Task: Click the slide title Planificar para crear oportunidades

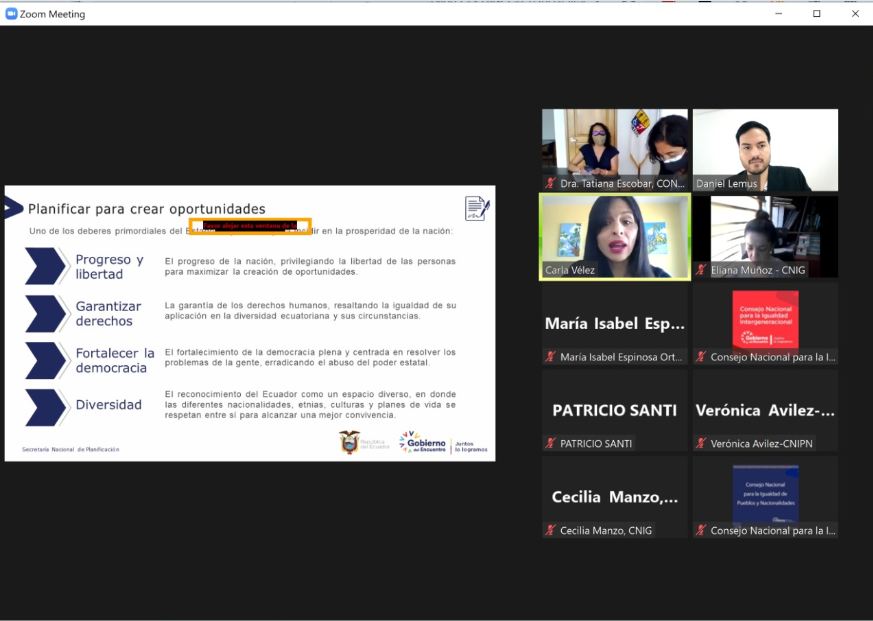Action: coord(146,209)
